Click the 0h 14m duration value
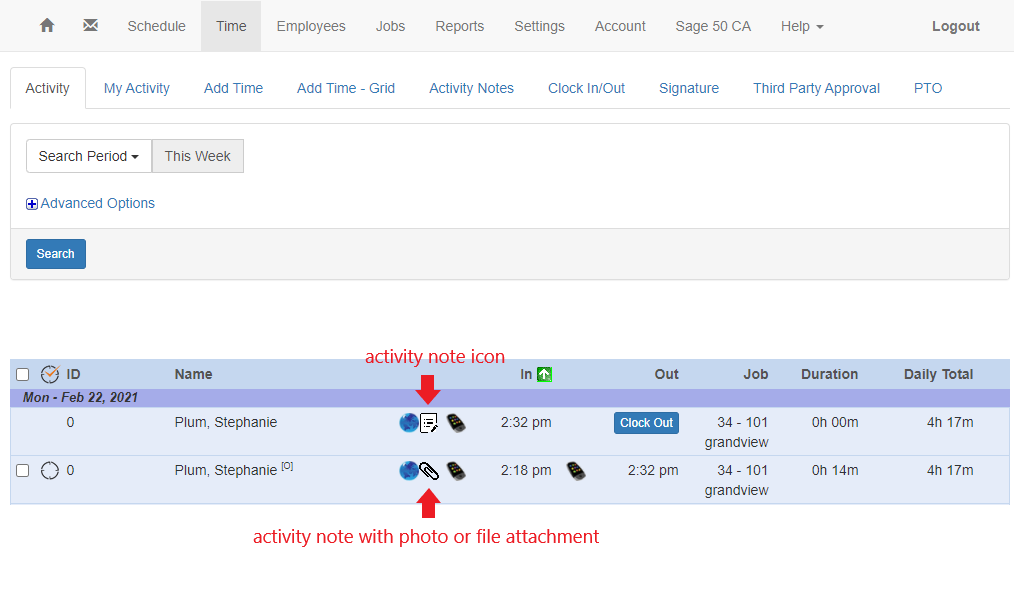Viewport: 1014px width, 595px height. point(835,470)
